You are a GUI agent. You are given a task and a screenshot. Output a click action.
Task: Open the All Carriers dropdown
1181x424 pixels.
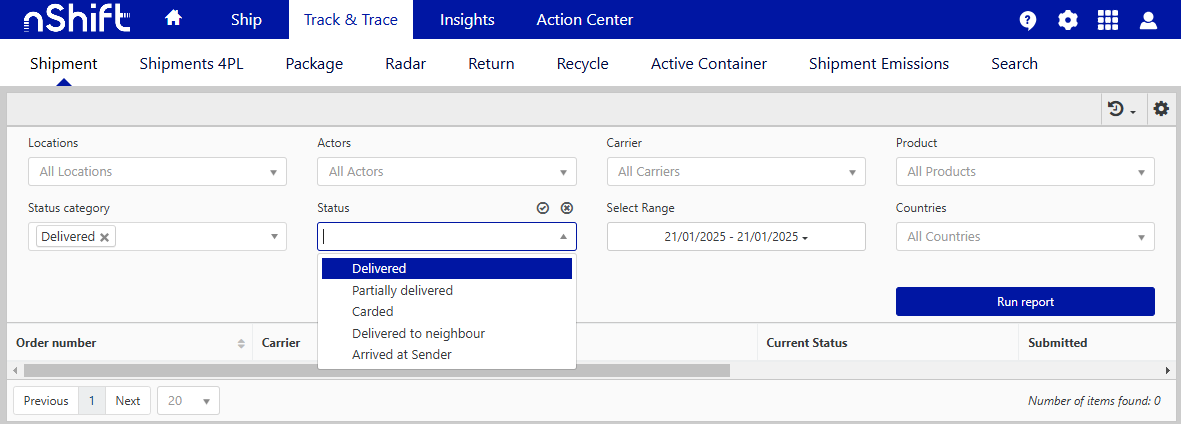[735, 172]
